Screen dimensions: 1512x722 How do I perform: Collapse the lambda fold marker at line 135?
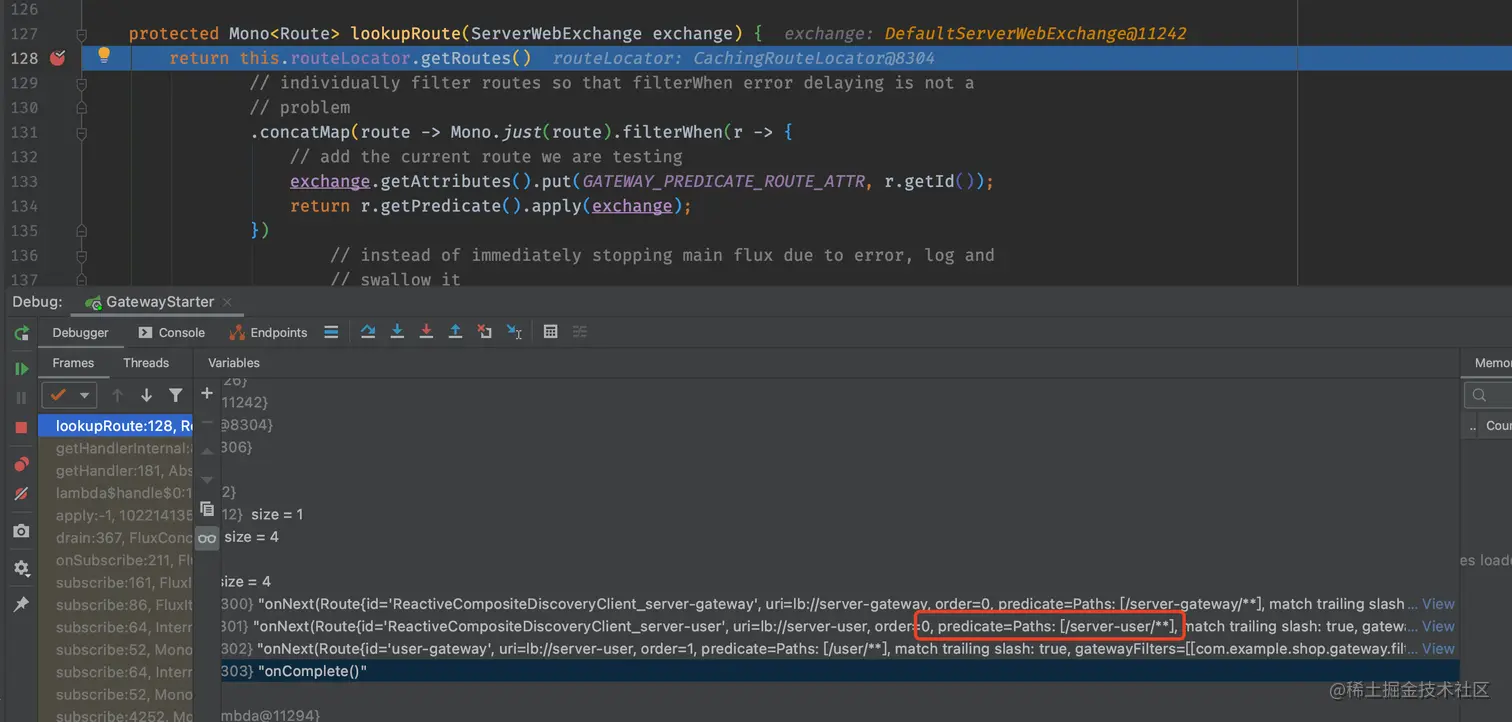[x=82, y=231]
